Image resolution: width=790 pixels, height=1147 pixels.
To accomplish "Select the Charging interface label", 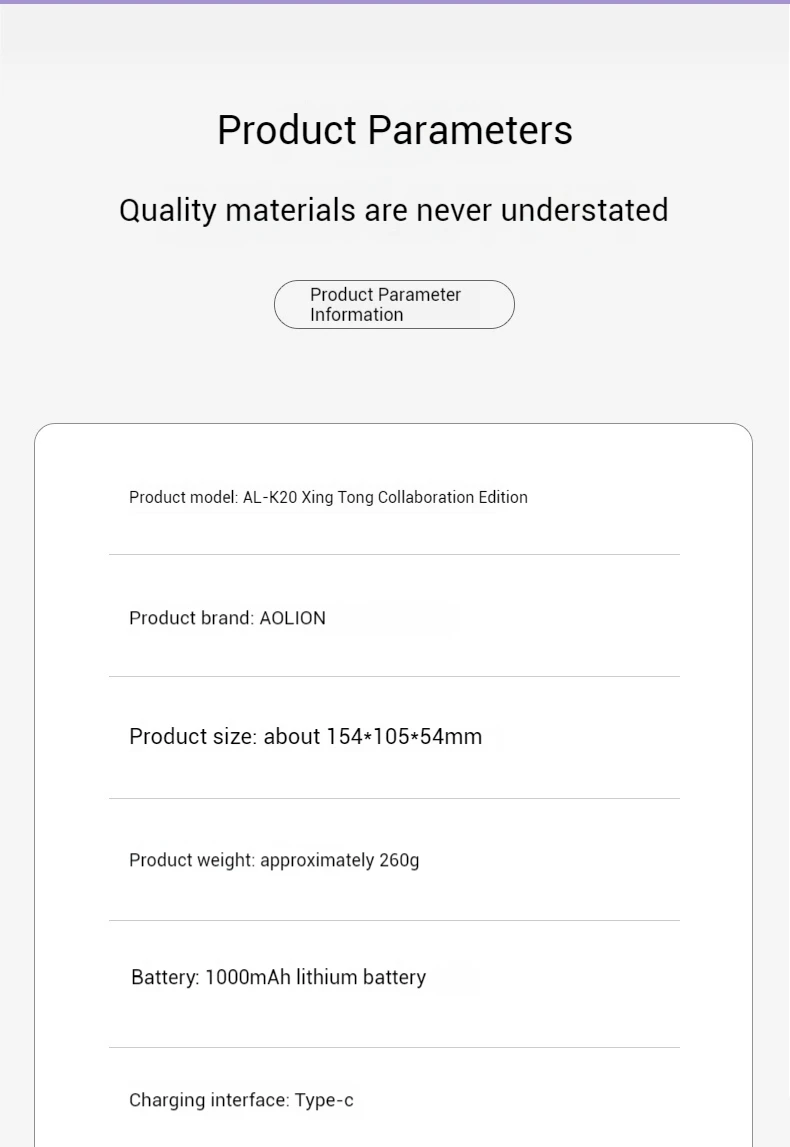I will coord(208,1101).
